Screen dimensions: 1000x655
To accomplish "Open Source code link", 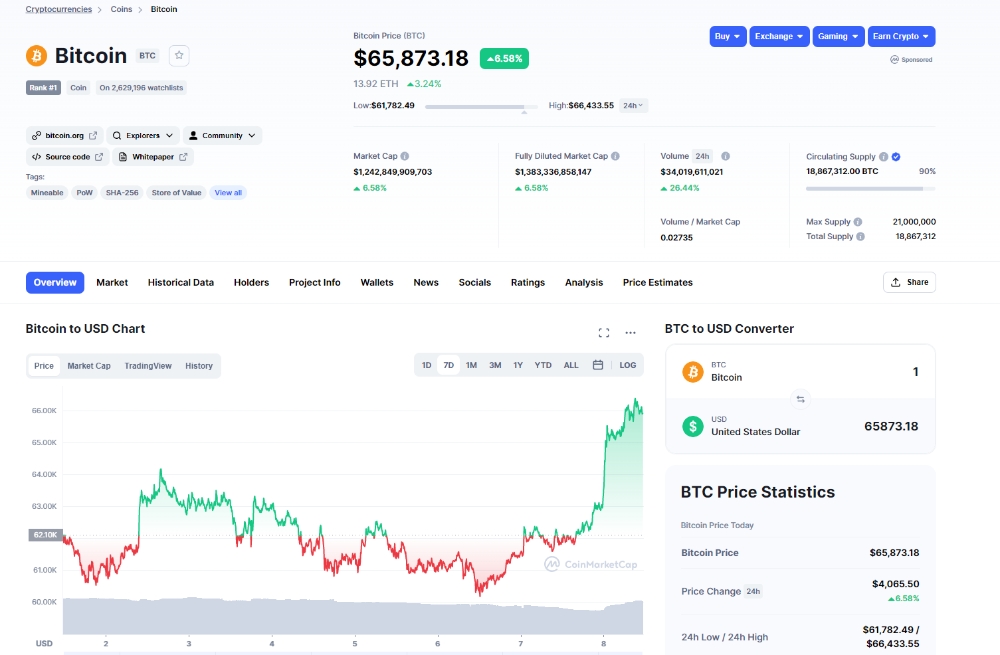I will 67,157.
